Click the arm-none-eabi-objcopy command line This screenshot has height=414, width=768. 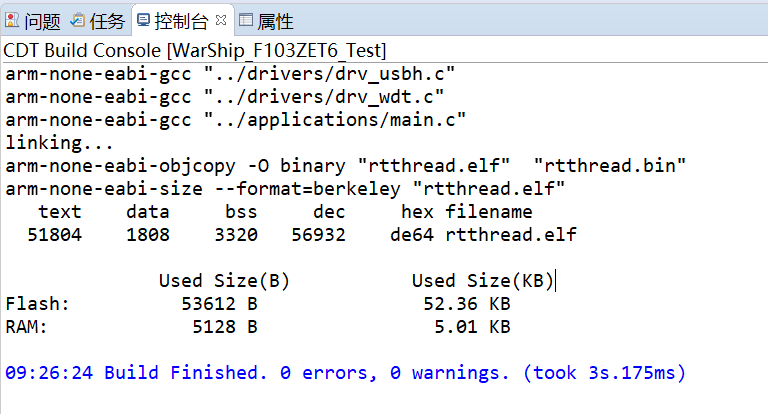(x=345, y=165)
